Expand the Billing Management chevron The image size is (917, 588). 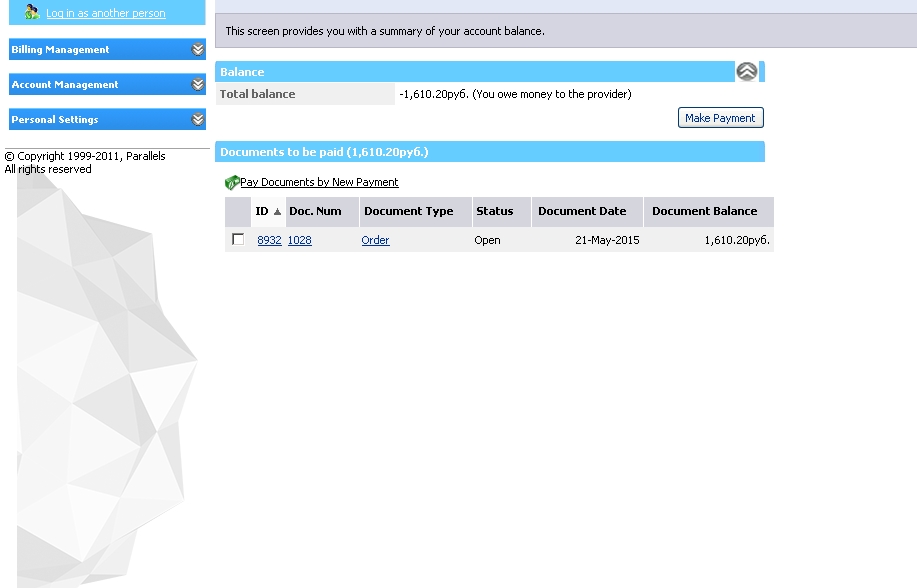point(198,49)
